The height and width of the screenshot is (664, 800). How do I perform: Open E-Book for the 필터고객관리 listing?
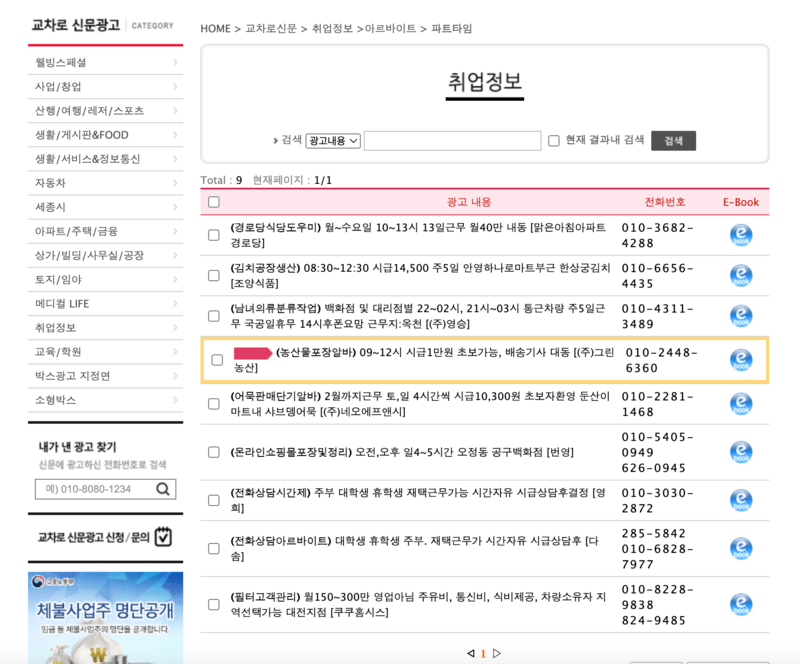(741, 605)
